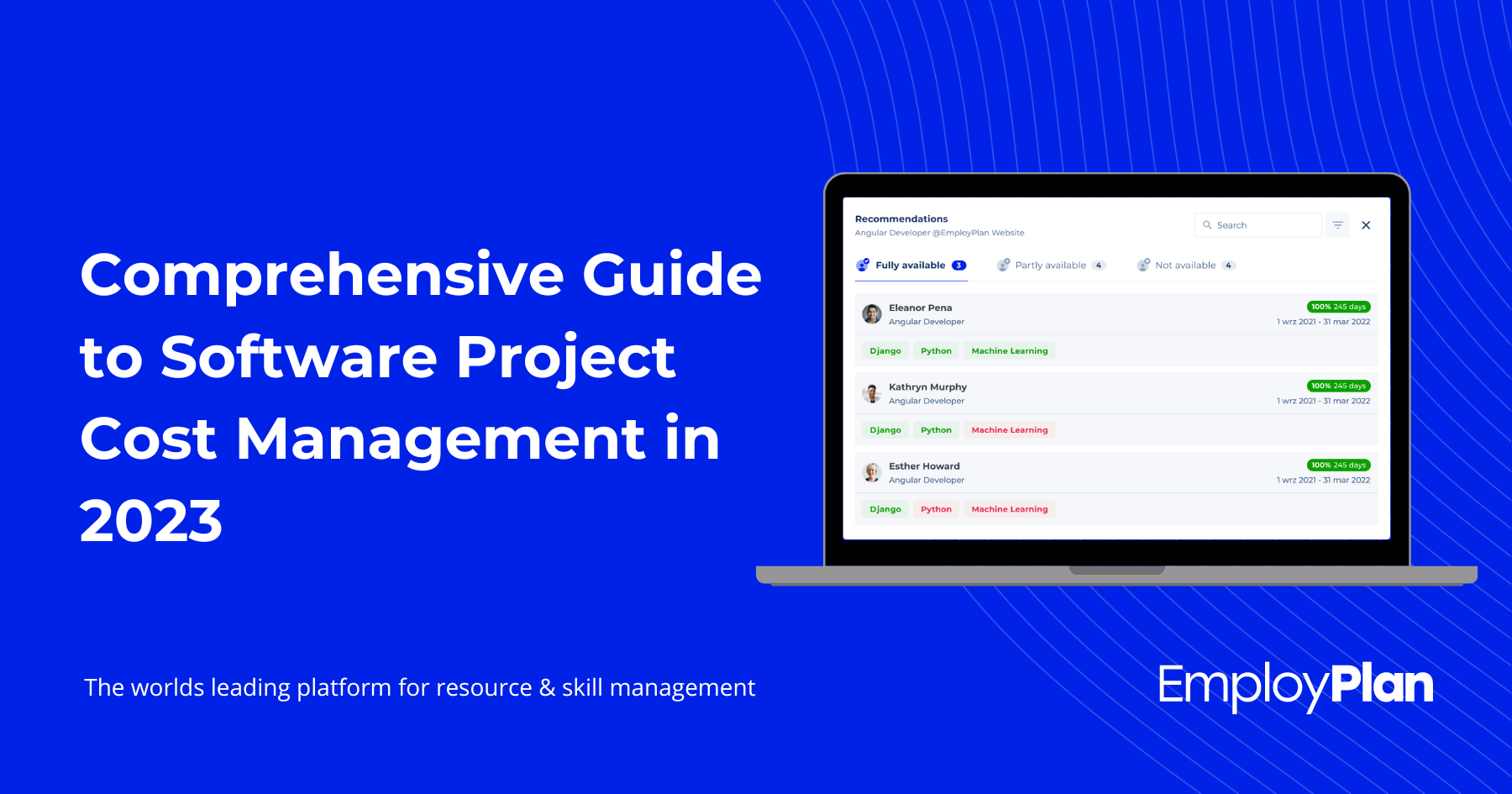Click the Fully available person icon
Image resolution: width=1512 pixels, height=794 pixels.
click(863, 266)
